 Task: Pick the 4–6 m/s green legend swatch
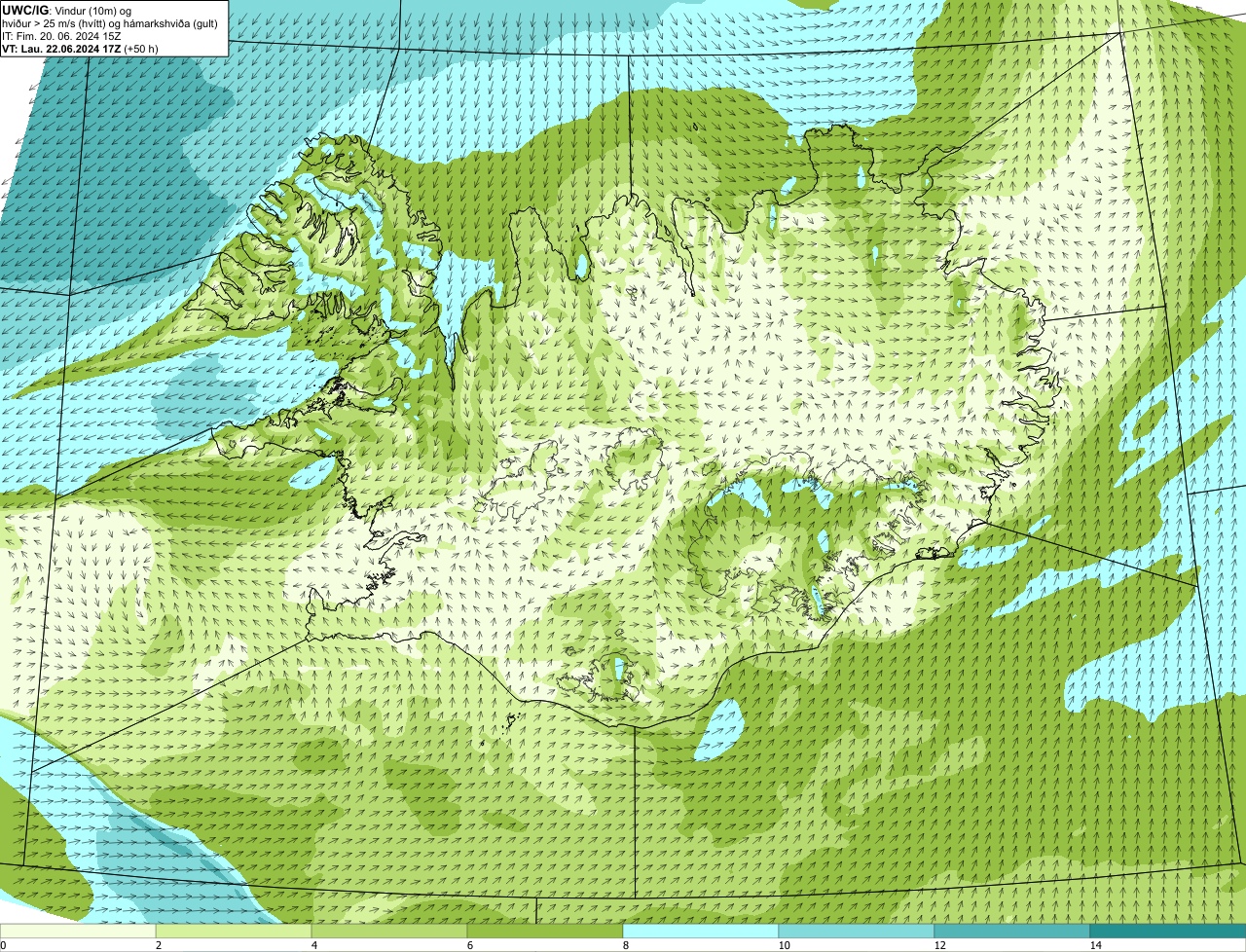(x=389, y=931)
